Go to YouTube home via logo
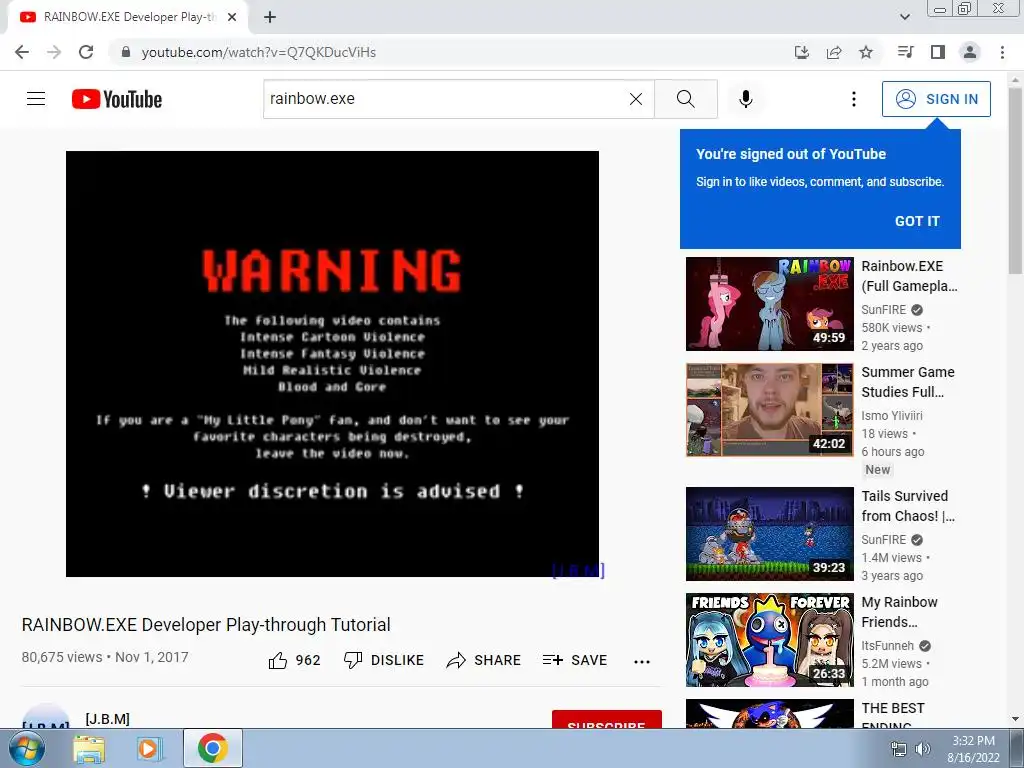This screenshot has width=1024, height=768. point(117,99)
